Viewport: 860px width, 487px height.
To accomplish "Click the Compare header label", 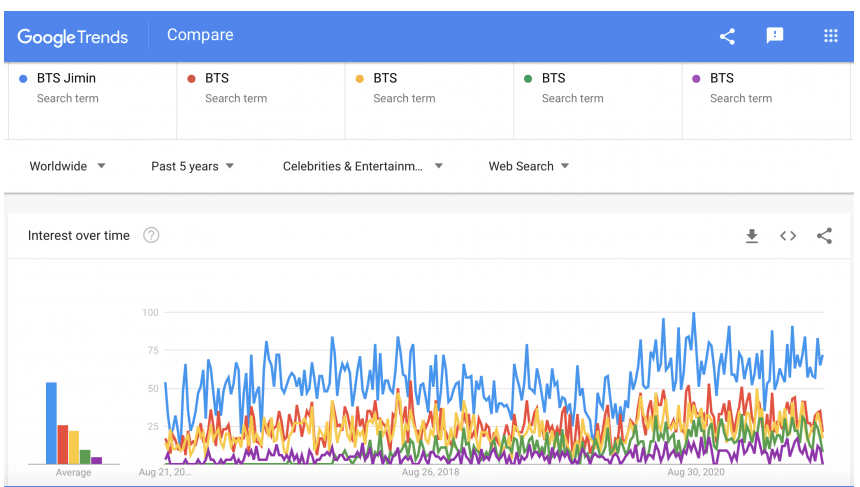I will (200, 35).
